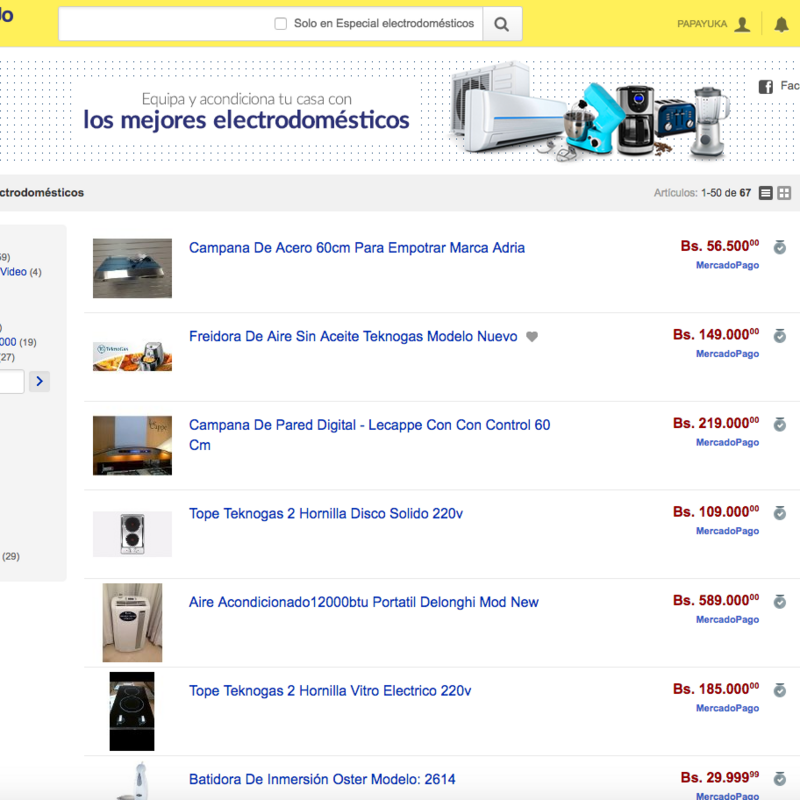
Task: Open Campana De Acero 60cm listing
Action: [x=356, y=248]
